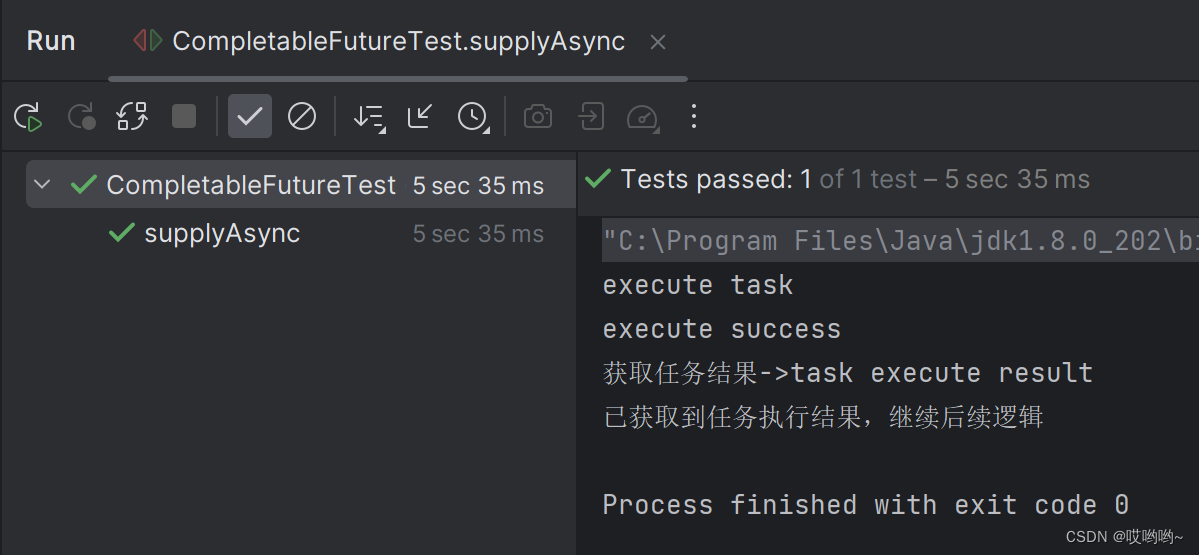Close the CompletableFutureTest.supplyAsync tab
The height and width of the screenshot is (555, 1199).
[x=657, y=42]
